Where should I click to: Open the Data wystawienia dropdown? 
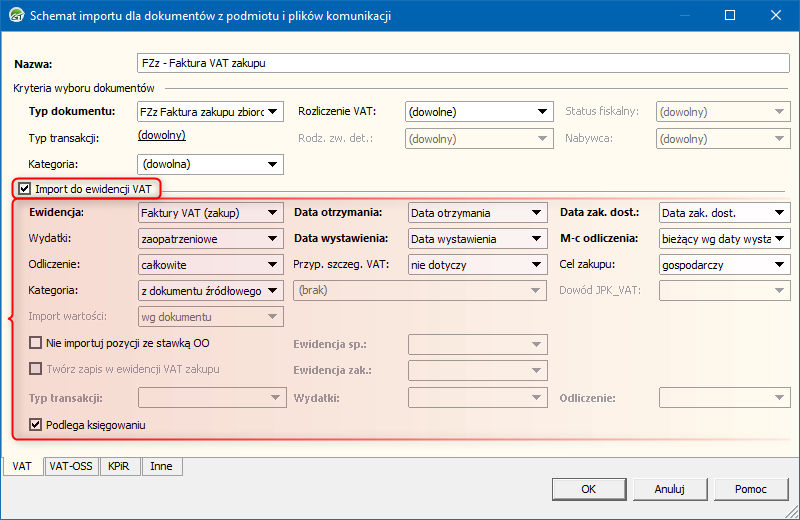pyautogui.click(x=478, y=239)
